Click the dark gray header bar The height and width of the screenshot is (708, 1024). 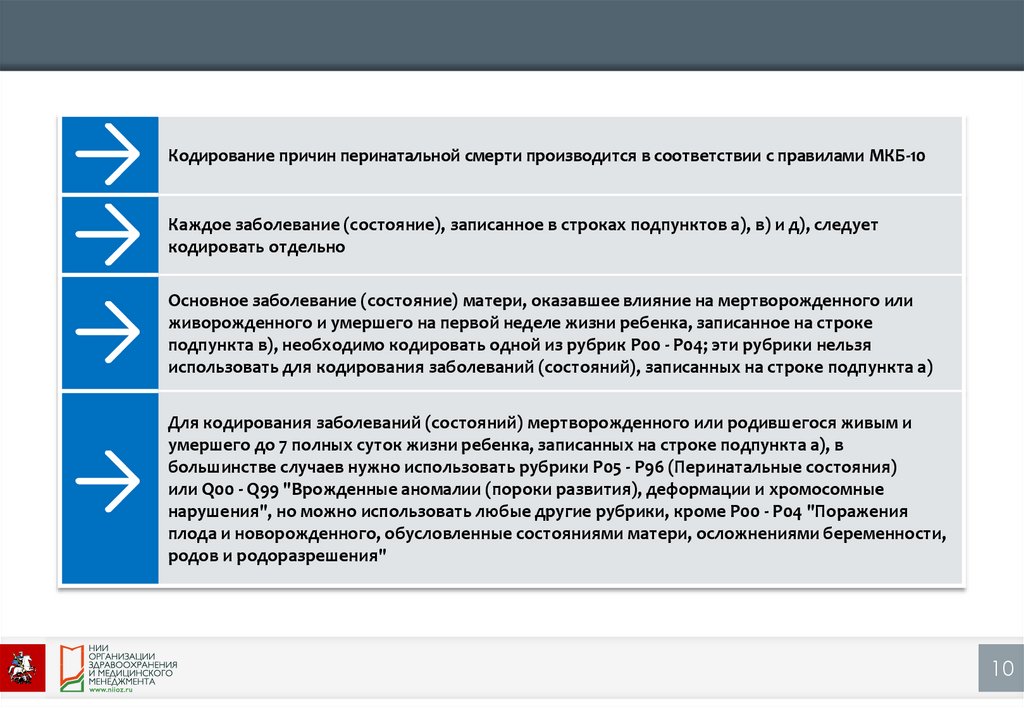tap(512, 35)
